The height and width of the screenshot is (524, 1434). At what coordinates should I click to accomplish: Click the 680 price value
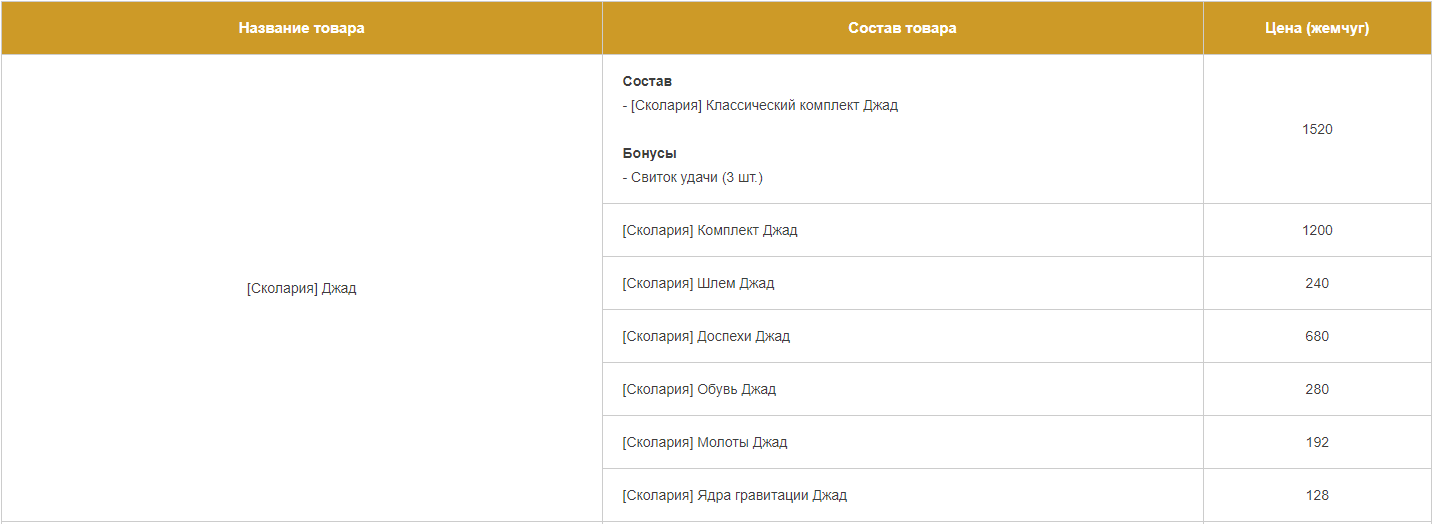(x=1317, y=337)
